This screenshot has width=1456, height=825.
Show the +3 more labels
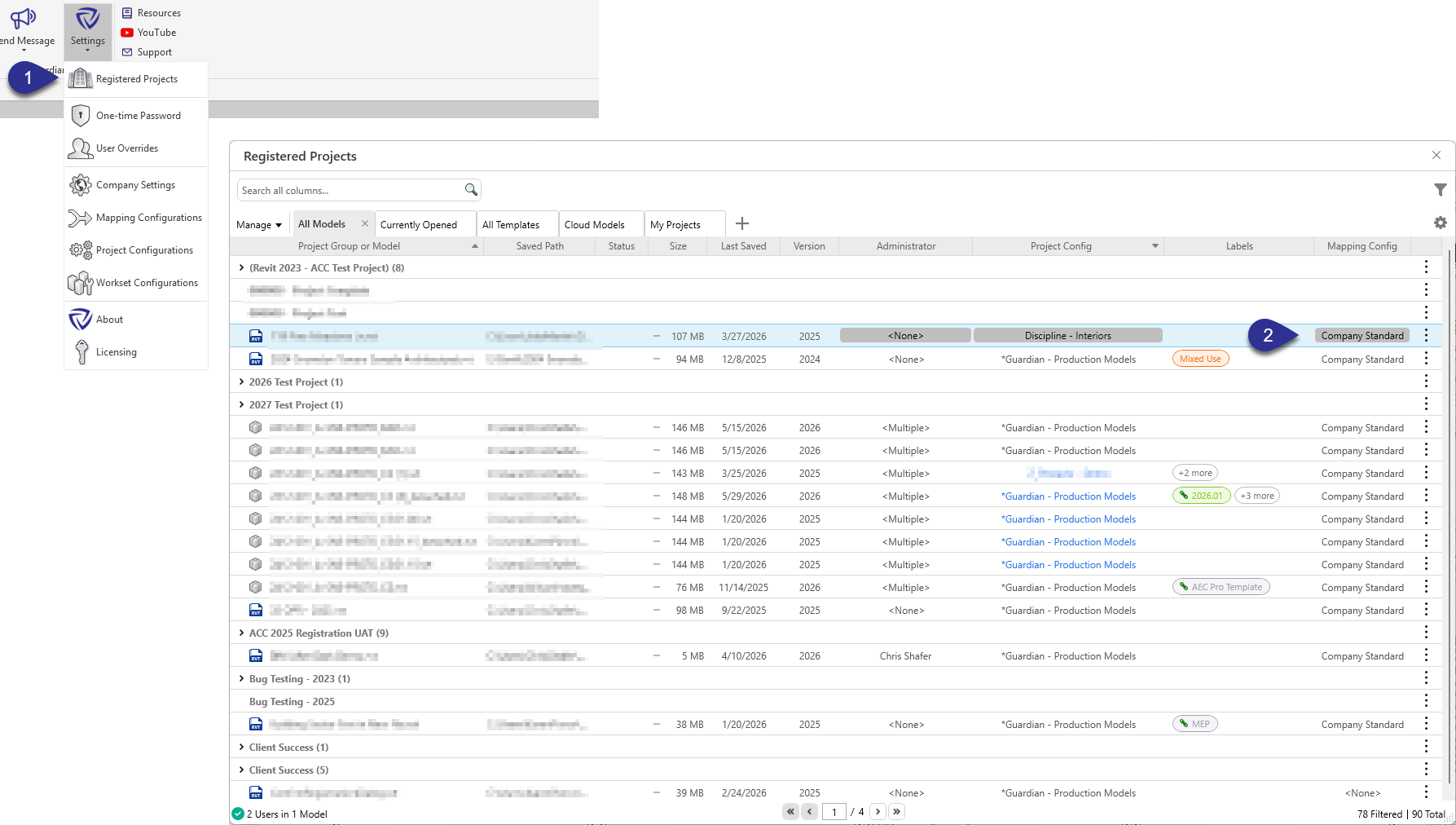coord(1257,496)
